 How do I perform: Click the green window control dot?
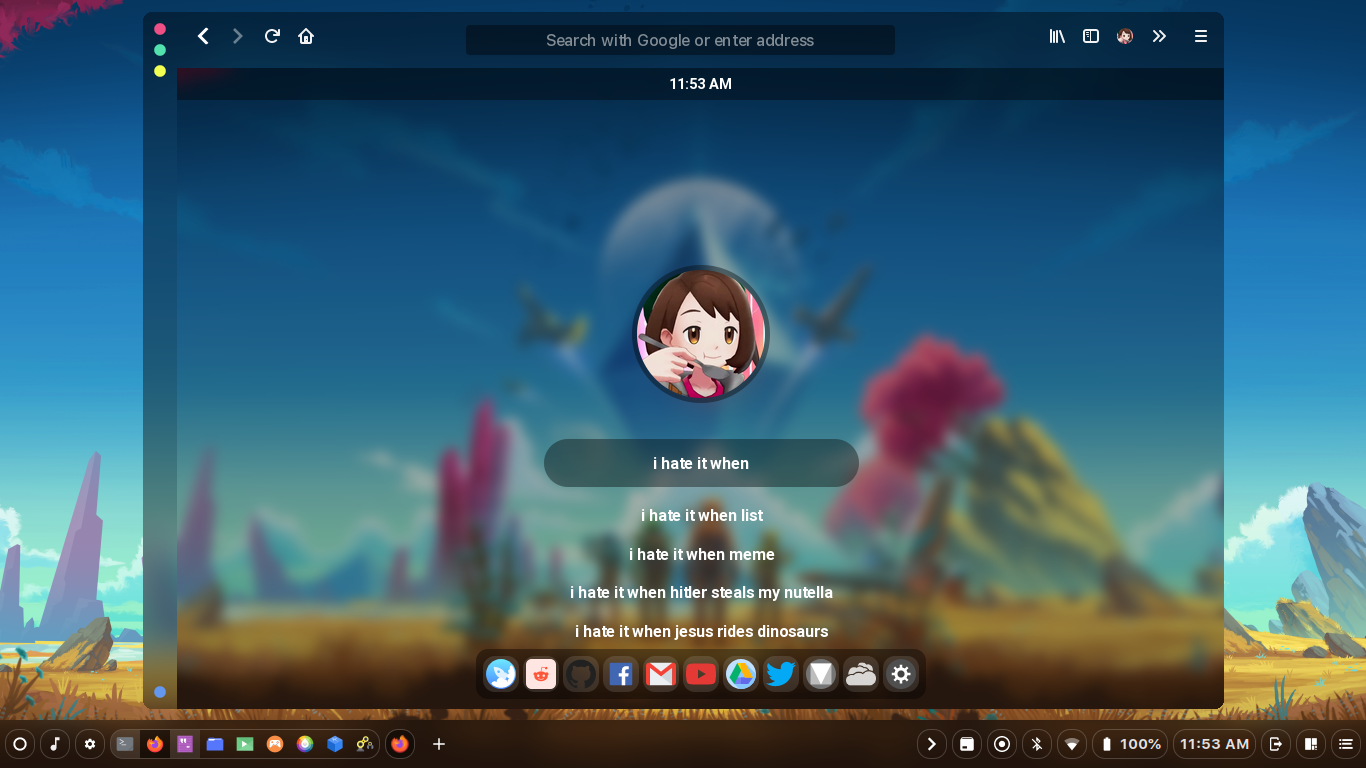click(x=160, y=50)
